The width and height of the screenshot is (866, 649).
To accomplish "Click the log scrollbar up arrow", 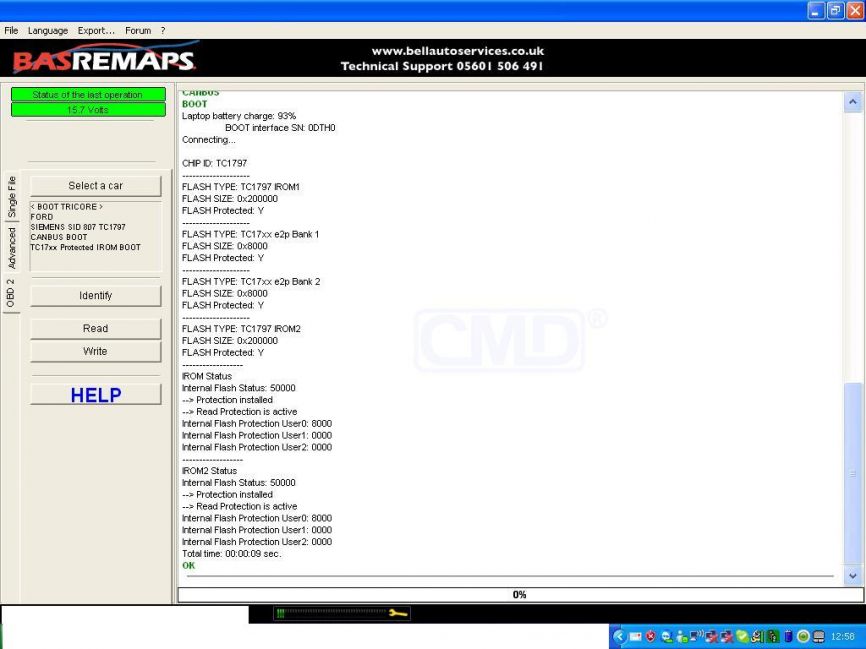I will (x=852, y=102).
